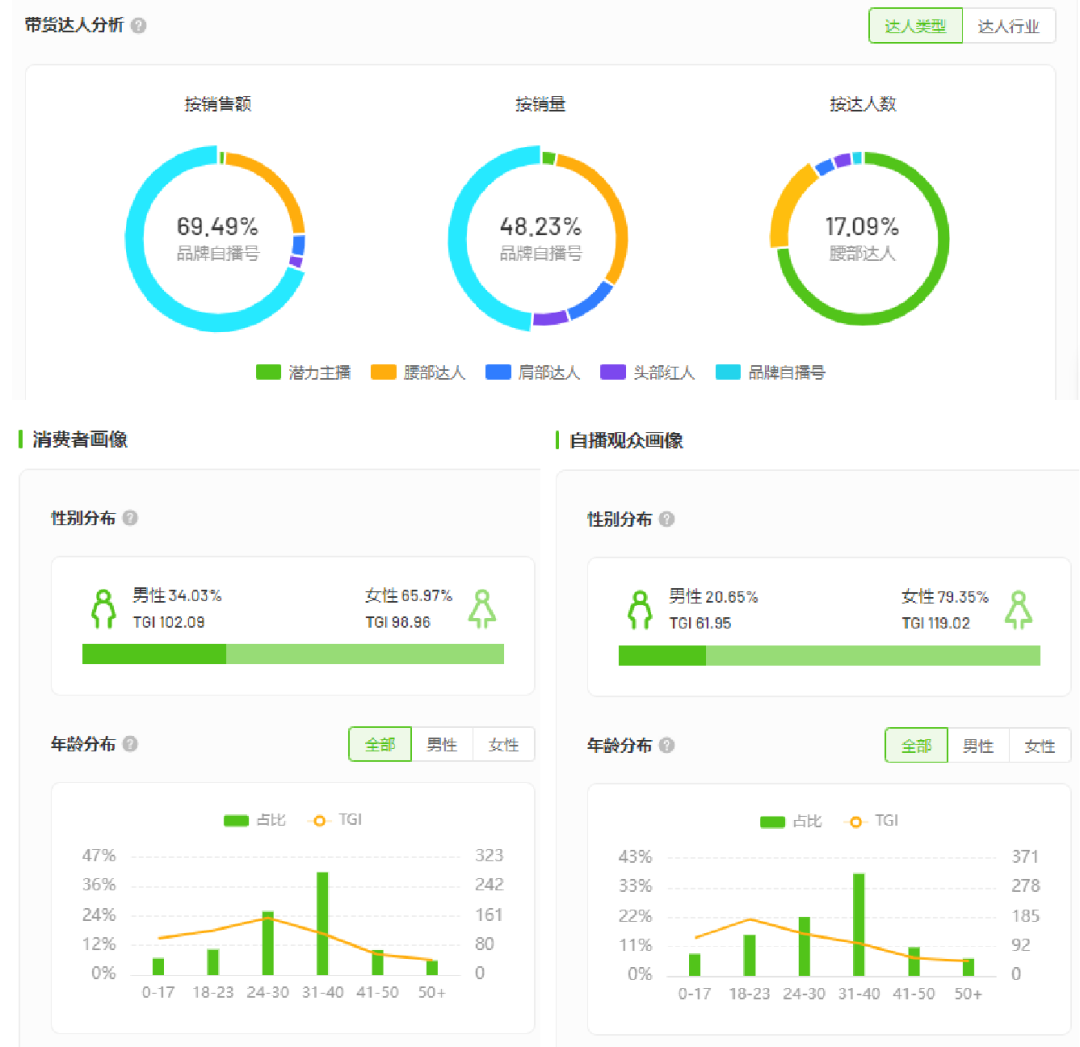Toggle TGI legend in 自播观众画像 age chart

click(872, 821)
